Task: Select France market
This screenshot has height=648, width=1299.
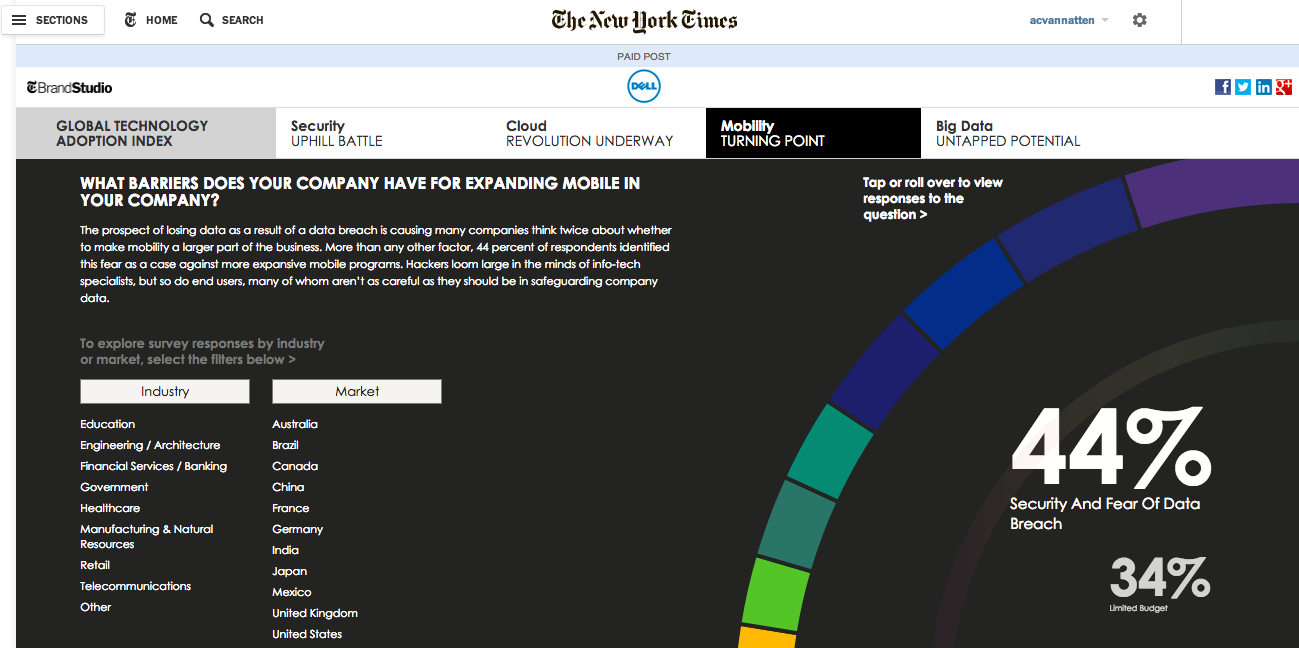Action: (x=291, y=508)
